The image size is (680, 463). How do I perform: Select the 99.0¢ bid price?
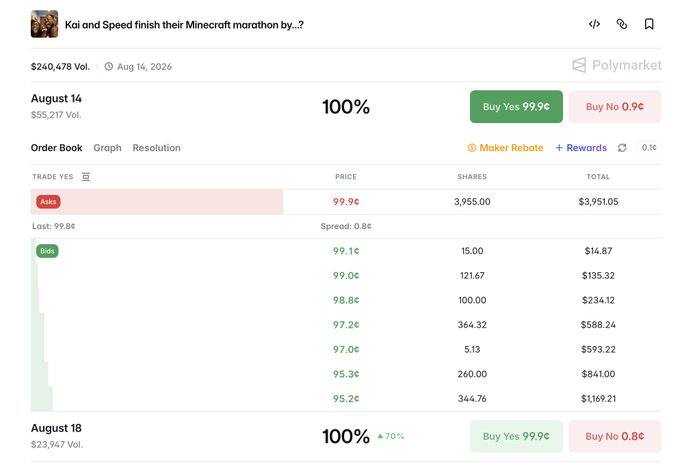346,276
